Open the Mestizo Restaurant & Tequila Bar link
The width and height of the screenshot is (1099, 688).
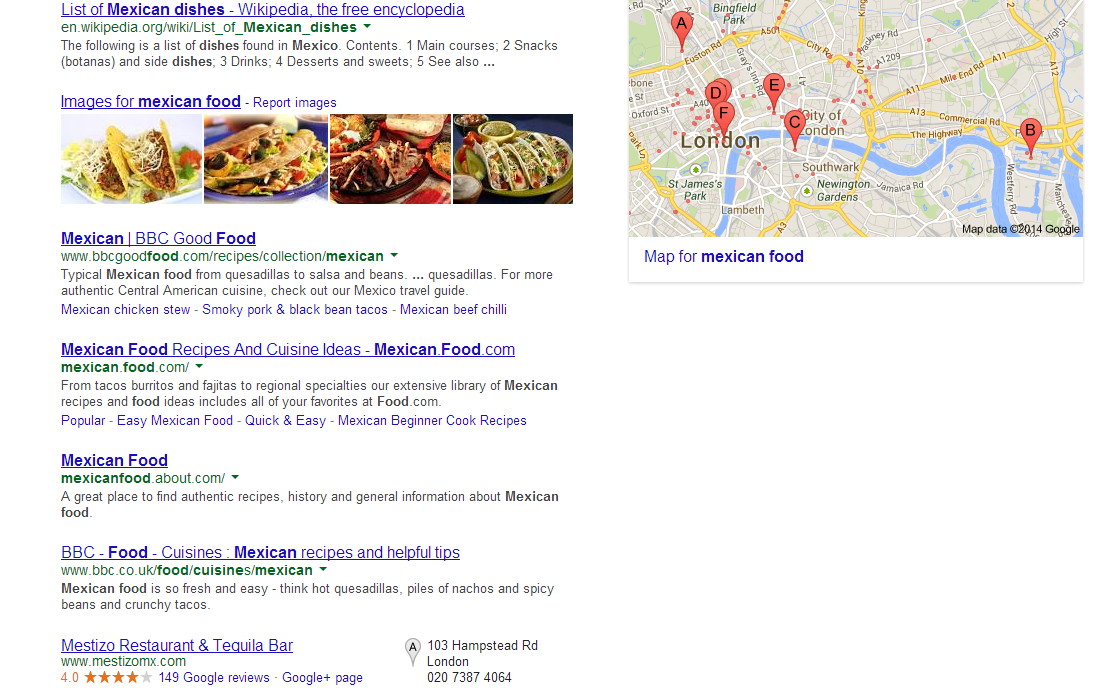pos(177,645)
